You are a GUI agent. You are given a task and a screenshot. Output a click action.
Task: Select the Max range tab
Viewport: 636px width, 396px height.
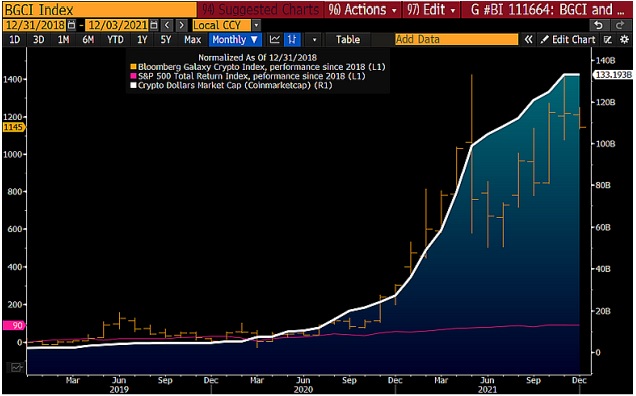[192, 39]
